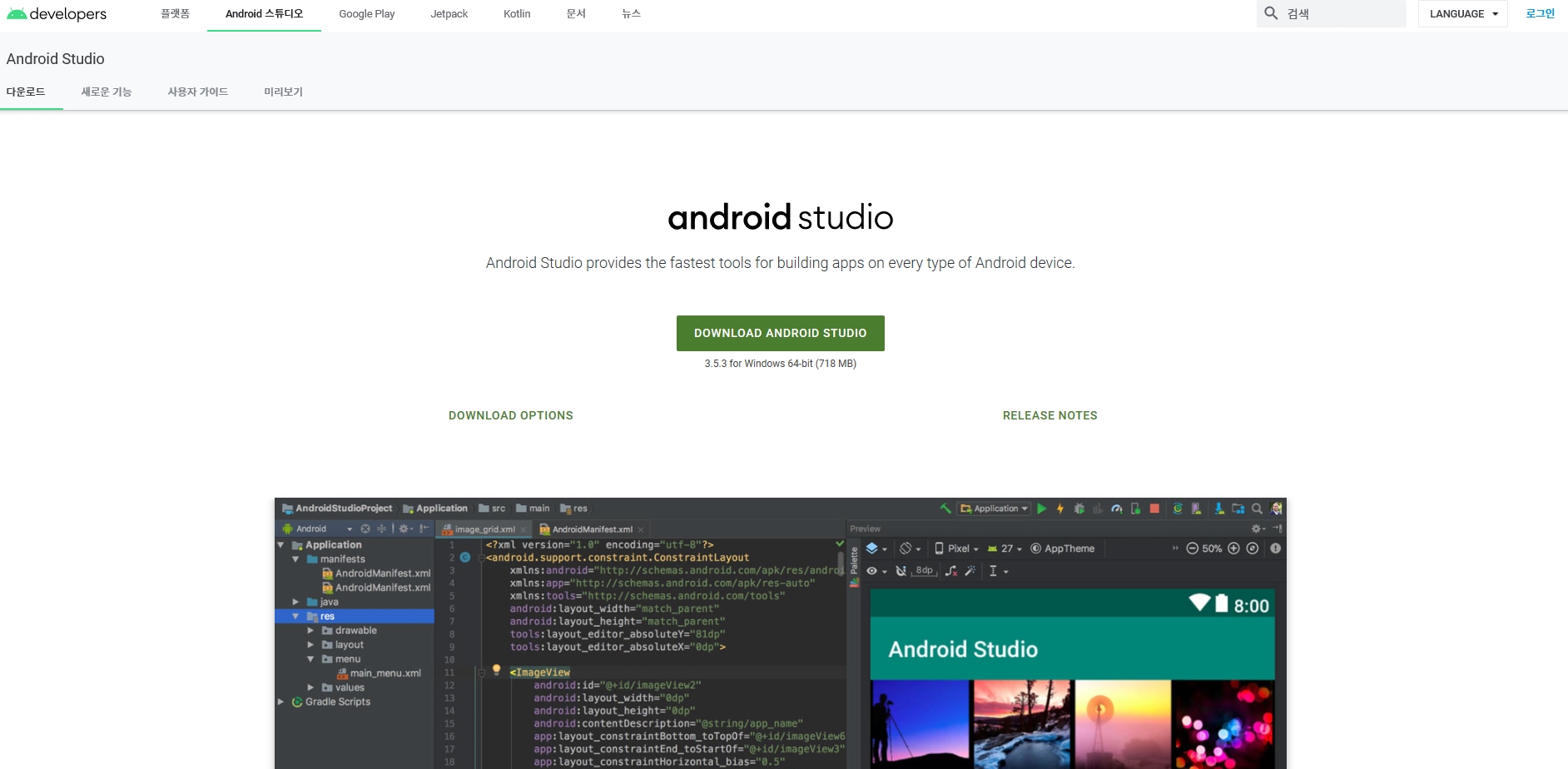Click the IDE toolbar search magnifier

click(x=1258, y=509)
